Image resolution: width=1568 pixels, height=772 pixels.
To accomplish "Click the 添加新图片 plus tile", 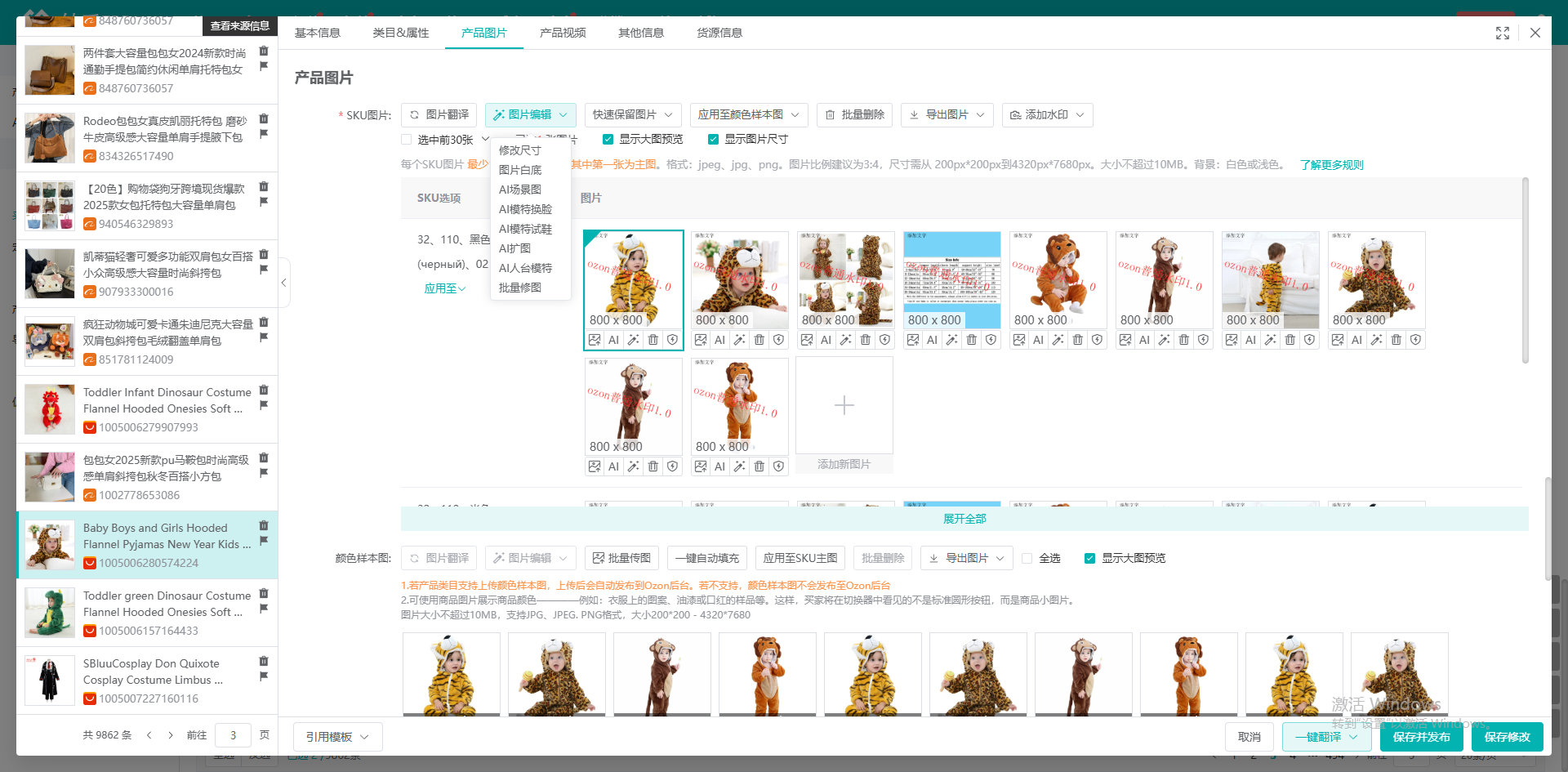I will click(x=844, y=406).
